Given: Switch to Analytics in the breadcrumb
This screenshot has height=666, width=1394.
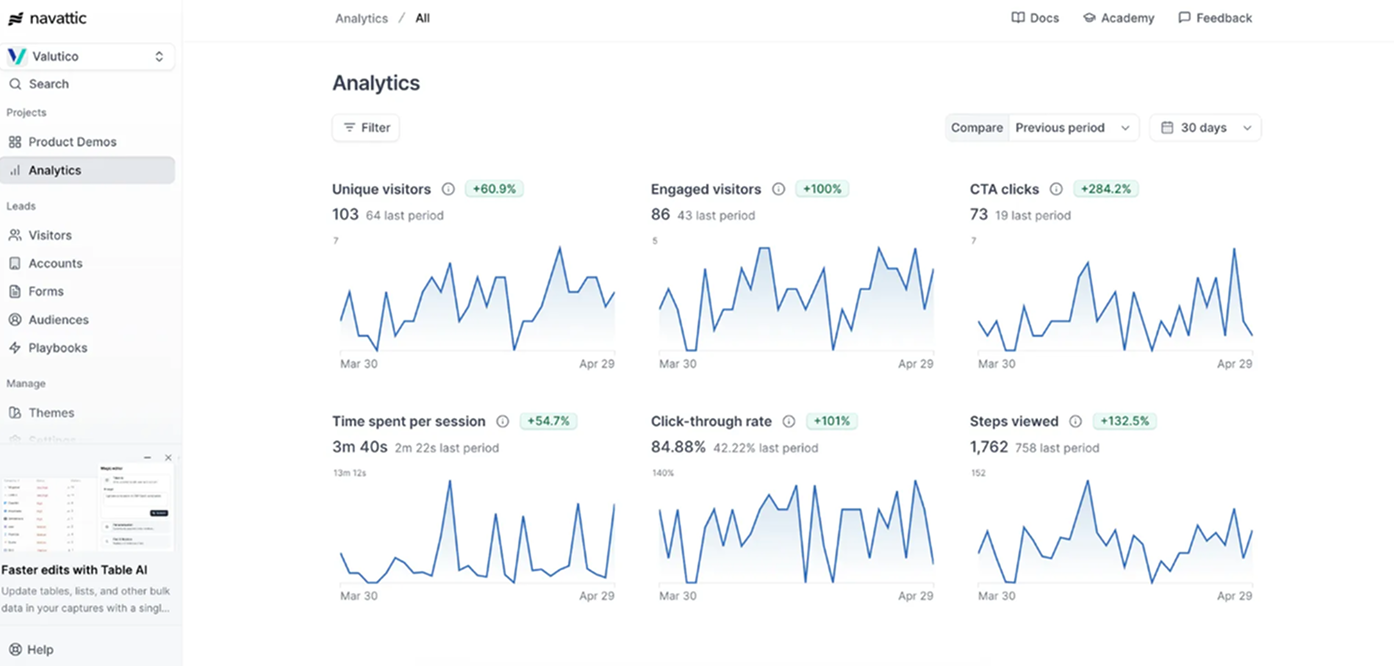Looking at the screenshot, I should pos(361,17).
